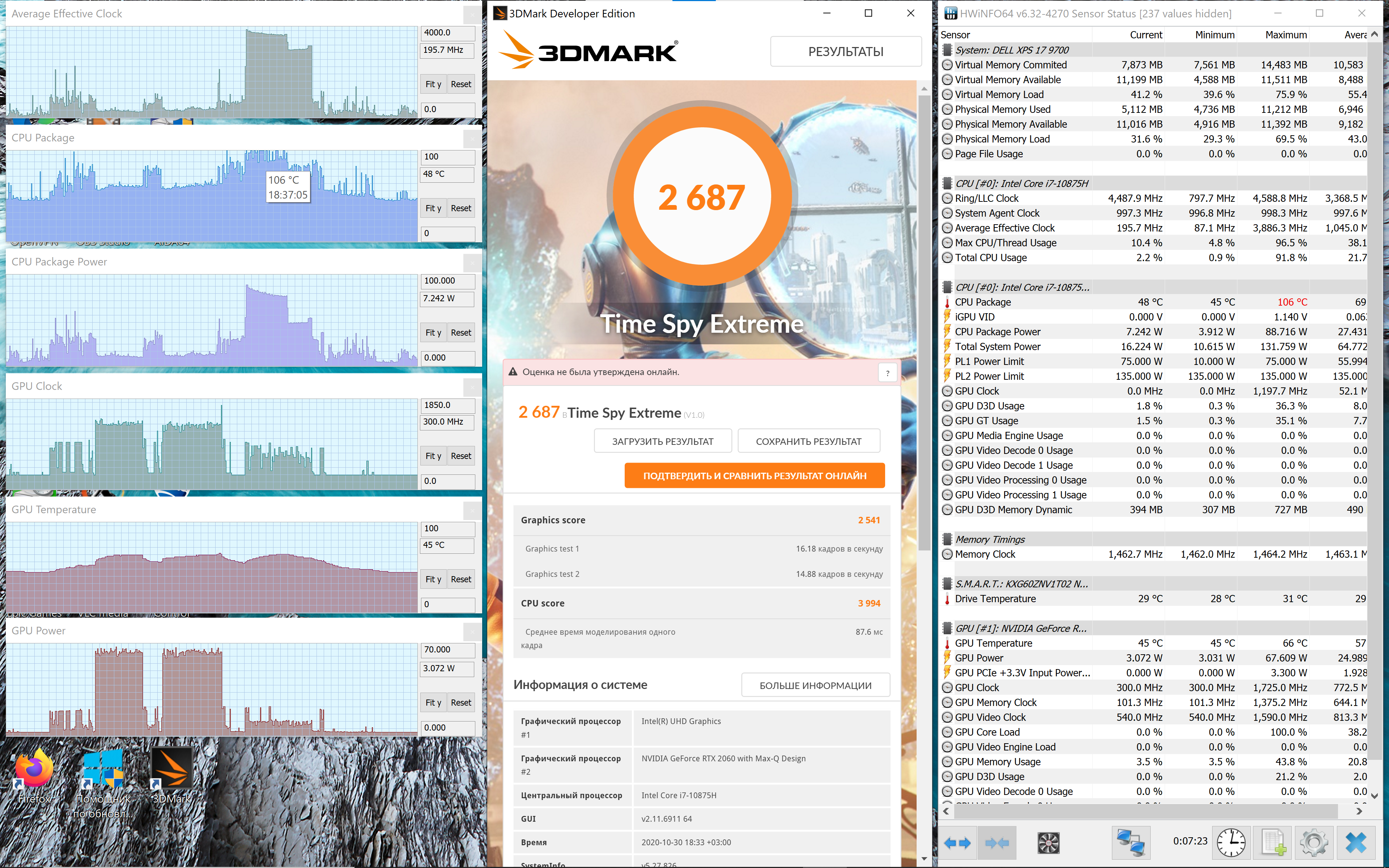Screen dimensions: 1389x868
Task: Click Reset in the GPU Clock graph
Action: 461,456
